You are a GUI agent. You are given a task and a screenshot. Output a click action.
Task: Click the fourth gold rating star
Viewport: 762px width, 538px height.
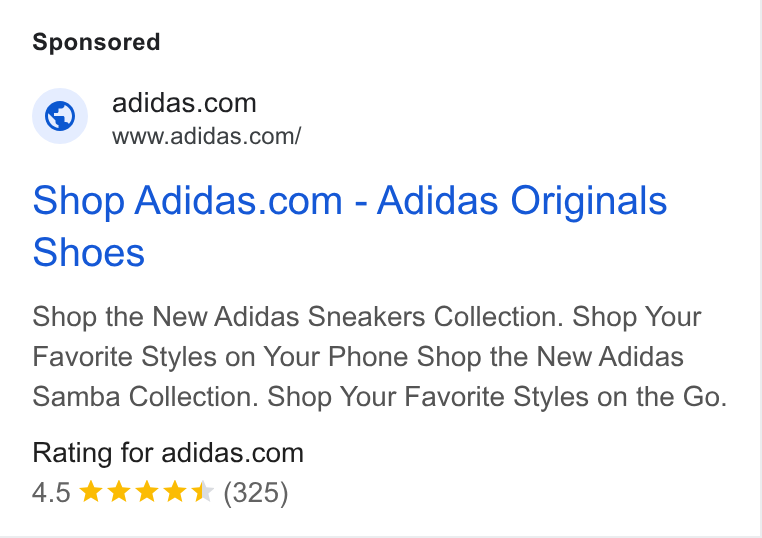click(x=175, y=491)
